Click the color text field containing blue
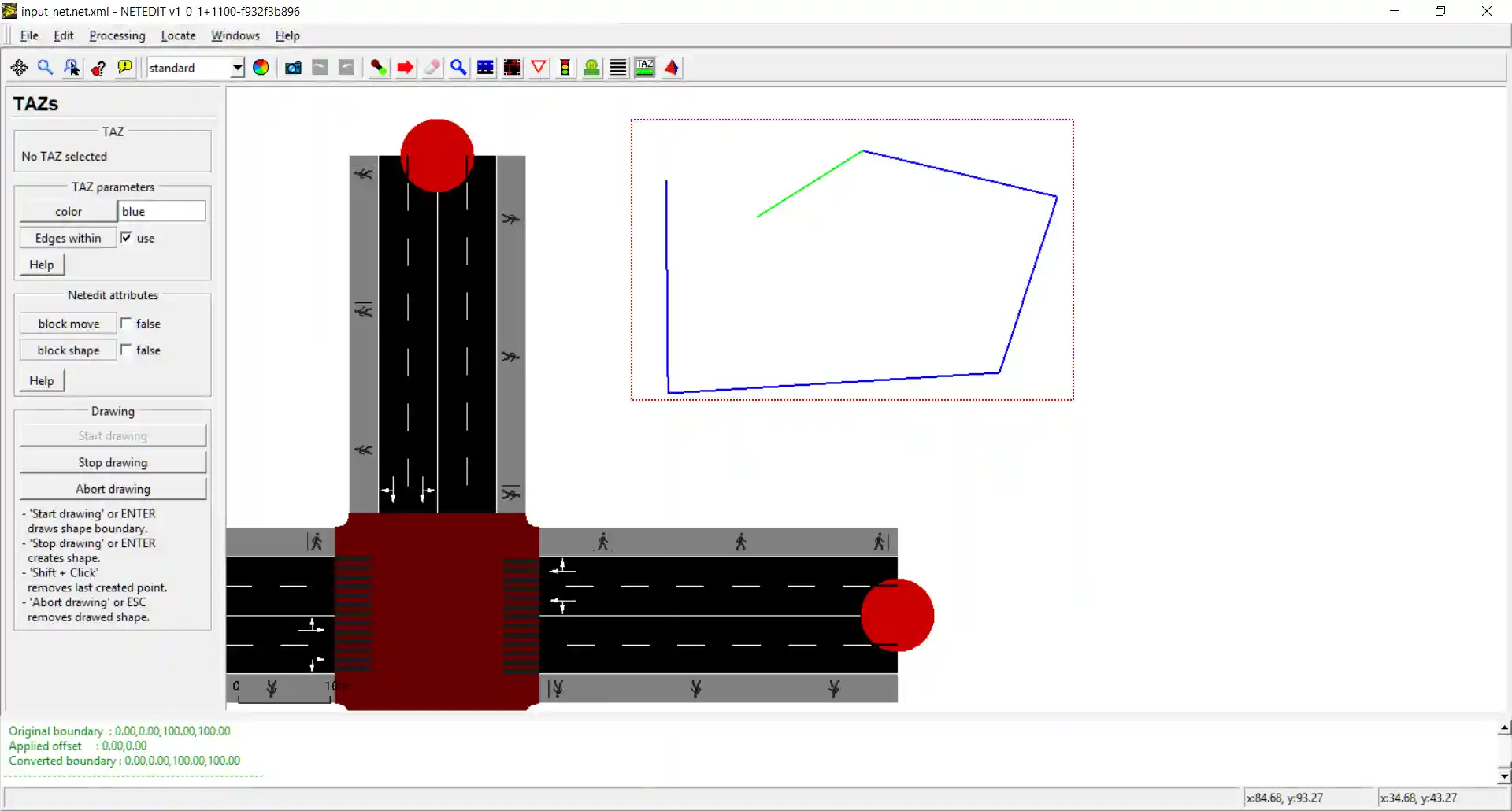Screen dimensions: 1512x811 pos(161,211)
